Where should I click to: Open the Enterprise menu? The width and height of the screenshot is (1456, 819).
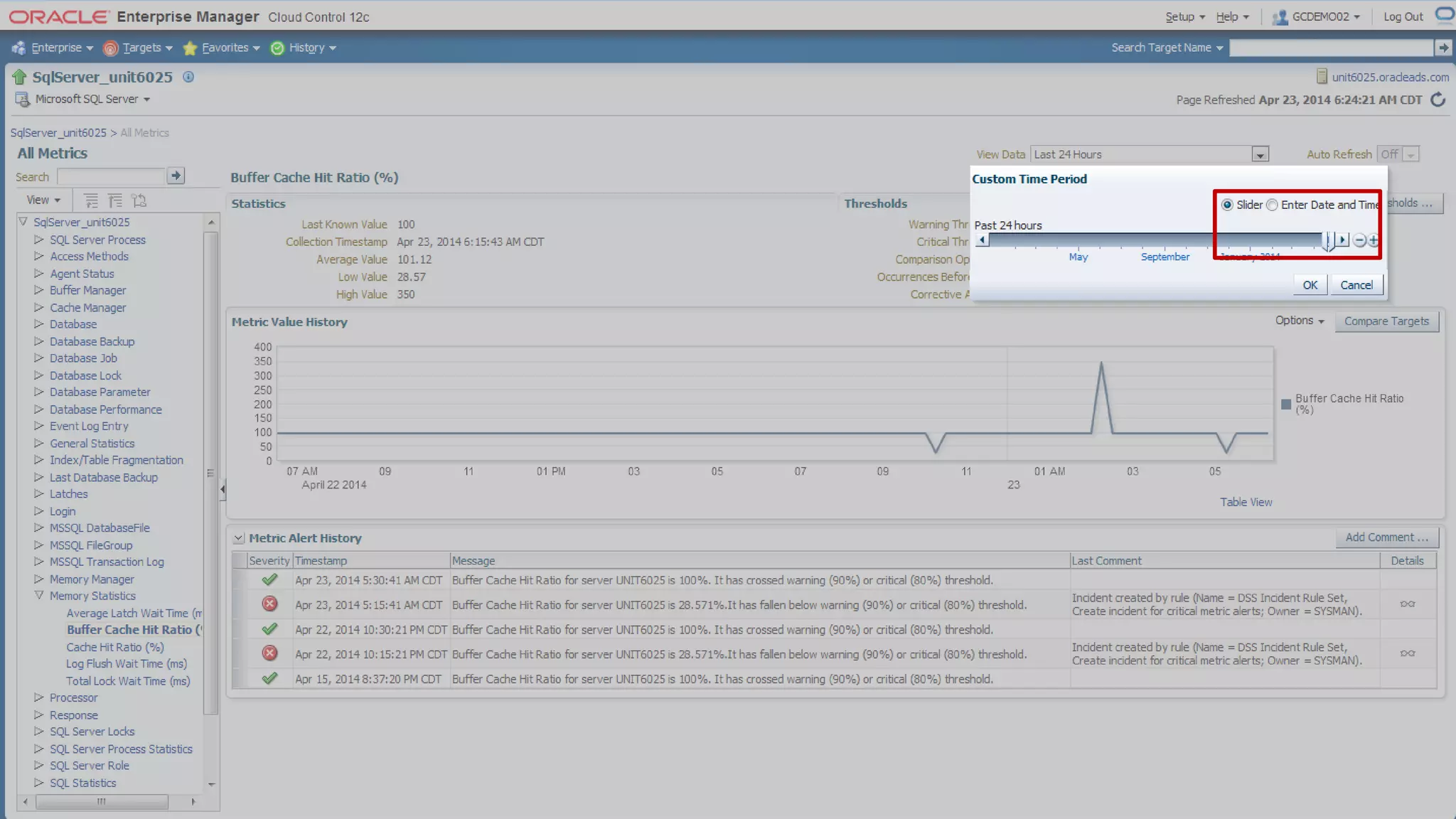pos(54,48)
